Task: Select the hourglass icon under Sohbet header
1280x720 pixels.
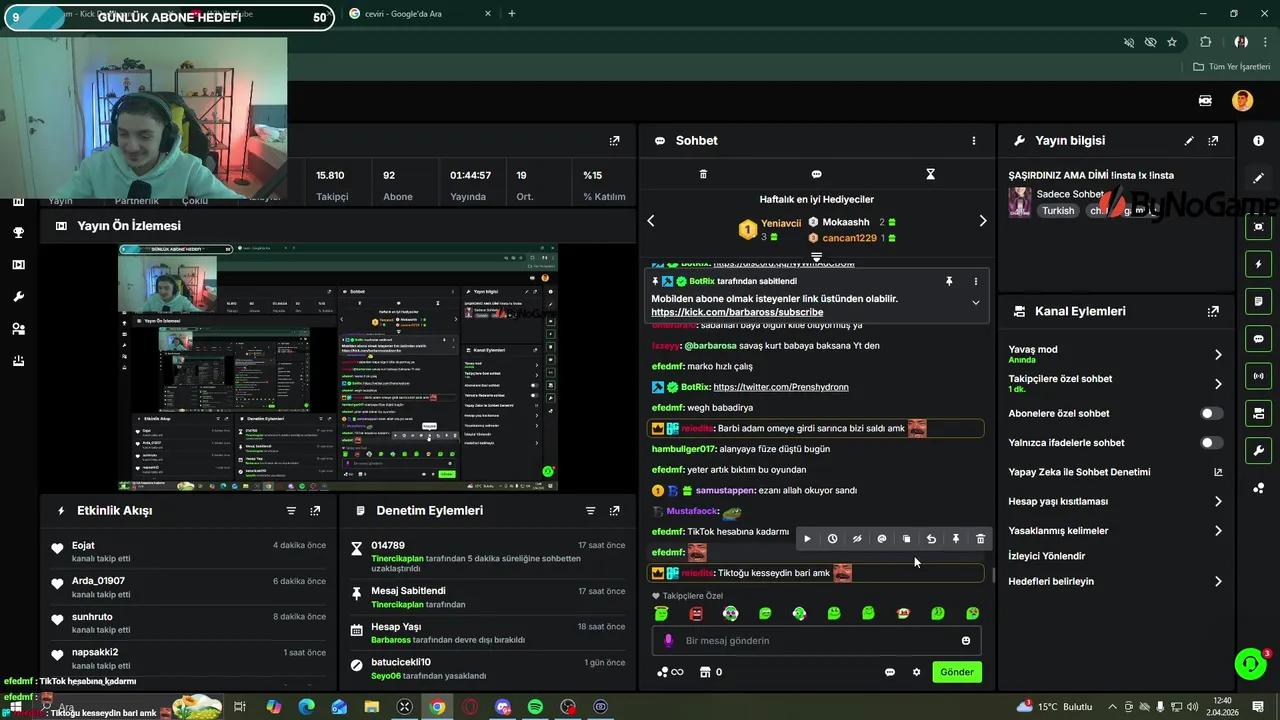Action: [x=930, y=174]
